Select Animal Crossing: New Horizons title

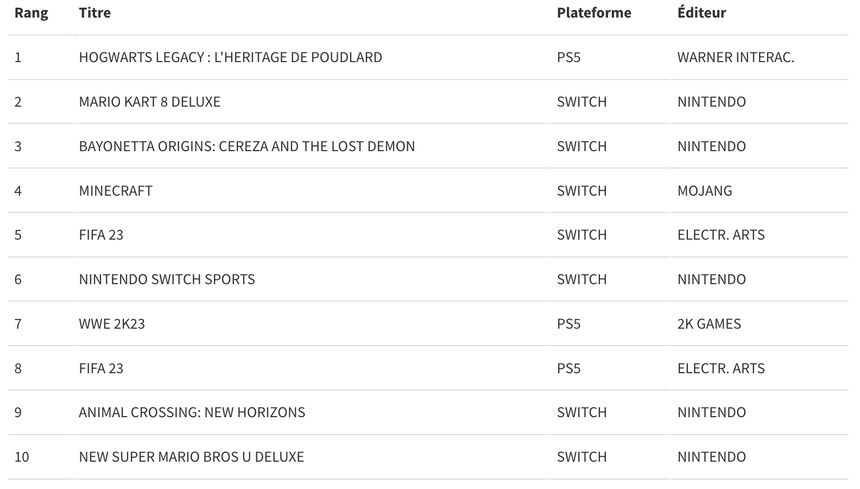[x=192, y=413]
